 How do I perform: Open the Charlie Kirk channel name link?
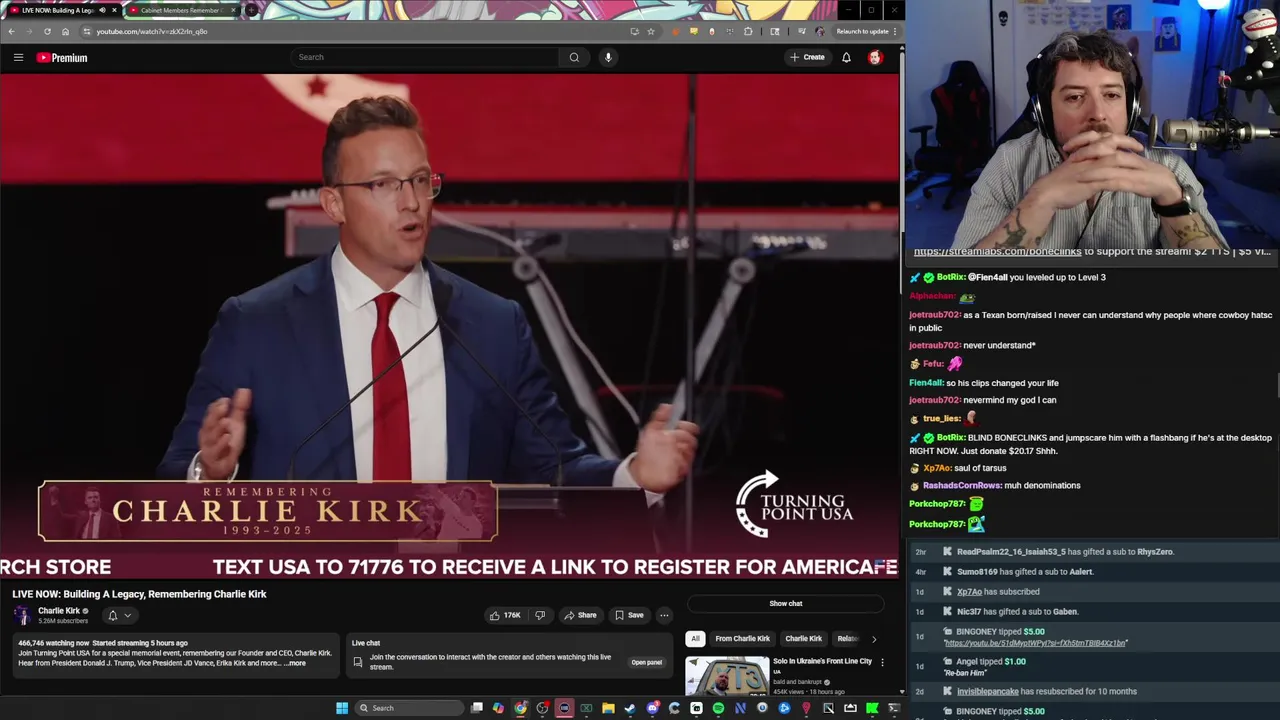coord(59,610)
